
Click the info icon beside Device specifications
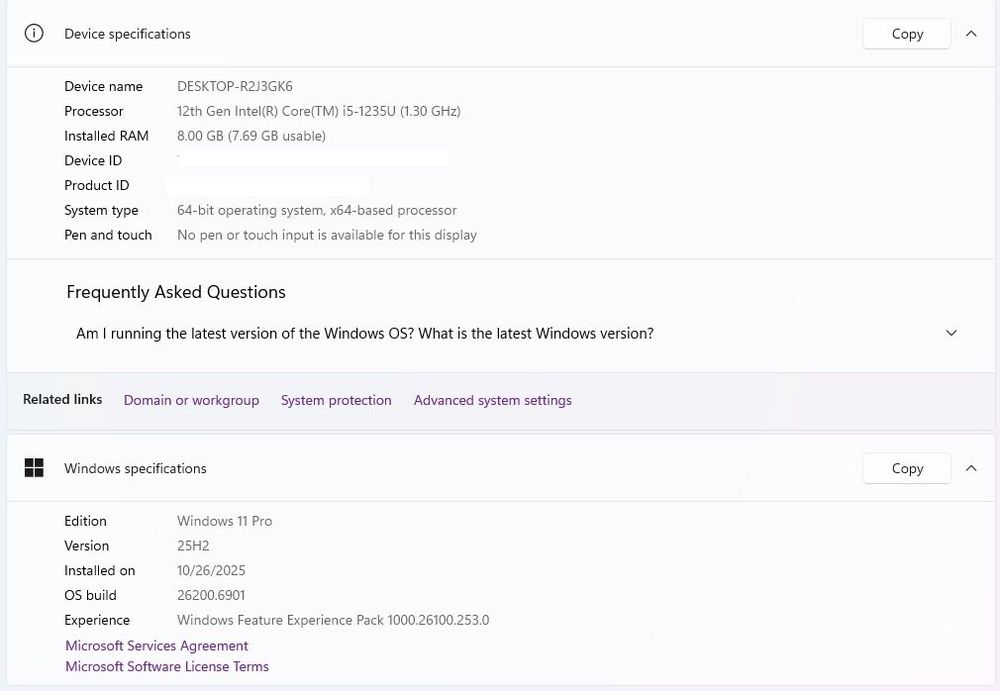(x=34, y=33)
